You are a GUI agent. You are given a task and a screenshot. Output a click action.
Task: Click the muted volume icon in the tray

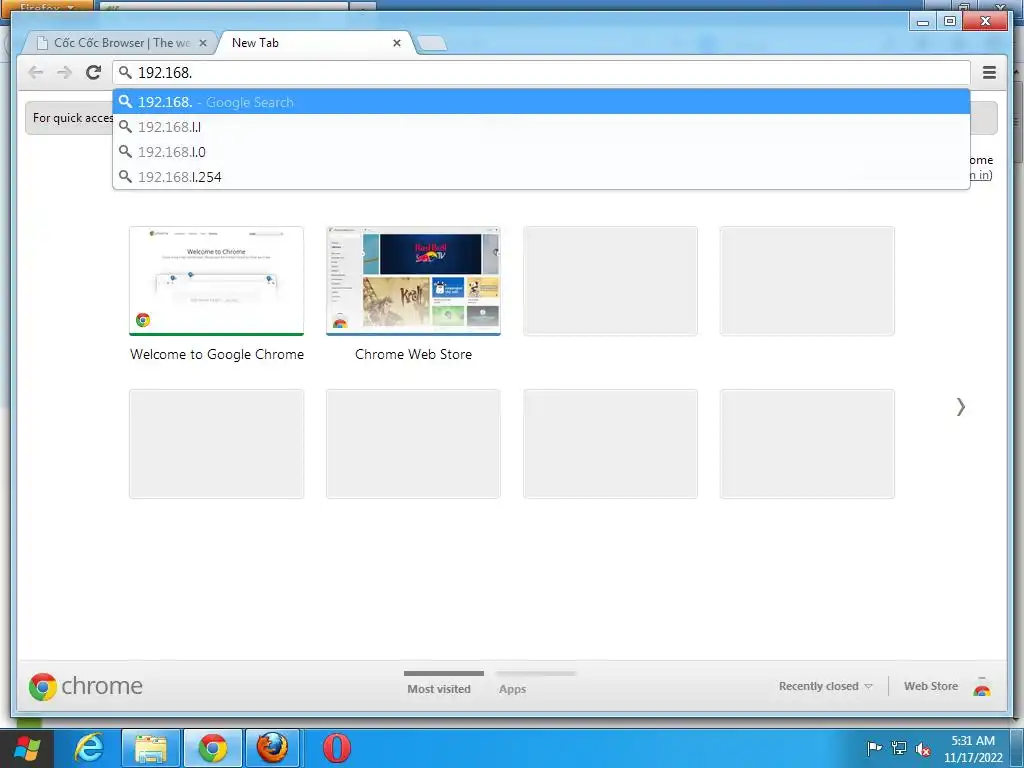923,748
